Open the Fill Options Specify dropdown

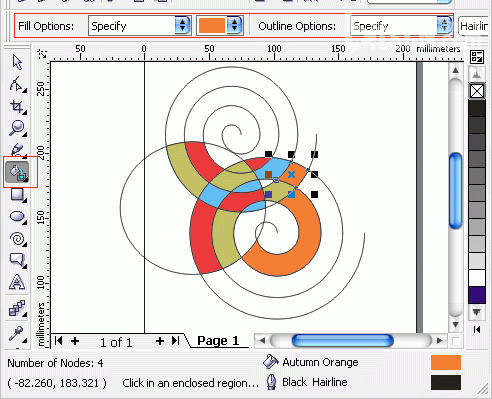(182, 26)
